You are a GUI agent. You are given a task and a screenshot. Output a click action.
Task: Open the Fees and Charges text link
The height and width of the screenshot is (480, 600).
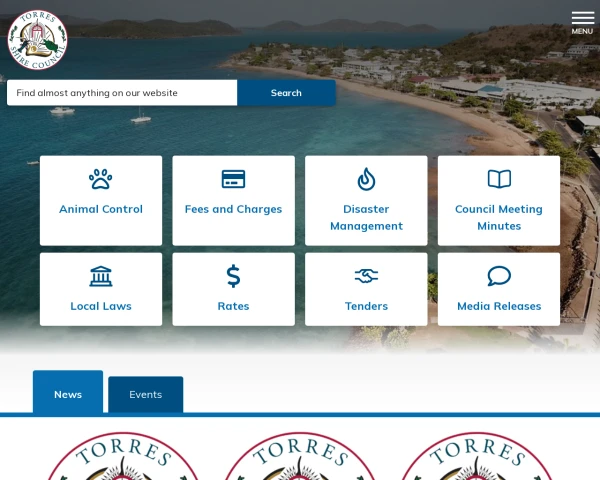pyautogui.click(x=233, y=209)
